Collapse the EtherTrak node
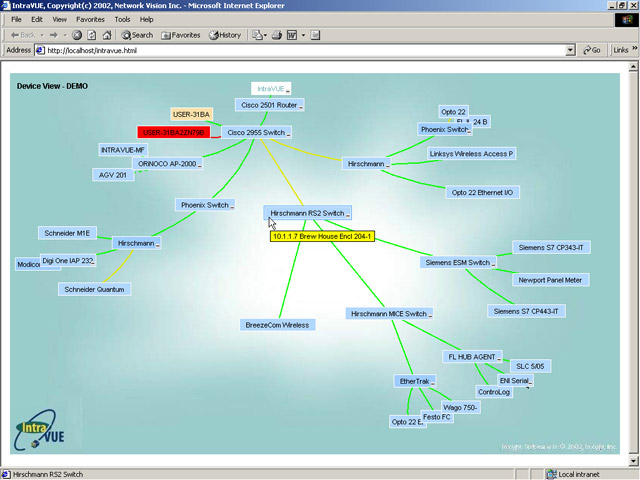 [432, 383]
